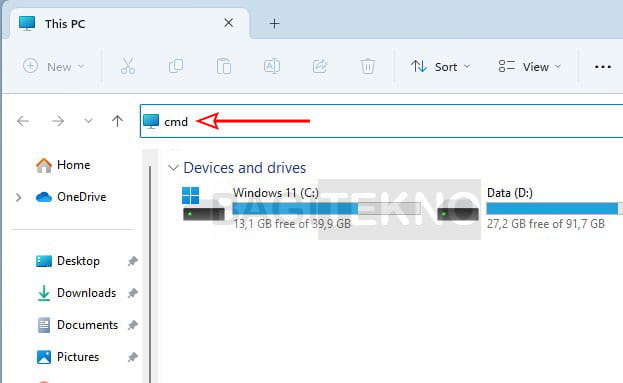Click the pin icon beside Pictures
This screenshot has height=383, width=623.
click(x=132, y=357)
